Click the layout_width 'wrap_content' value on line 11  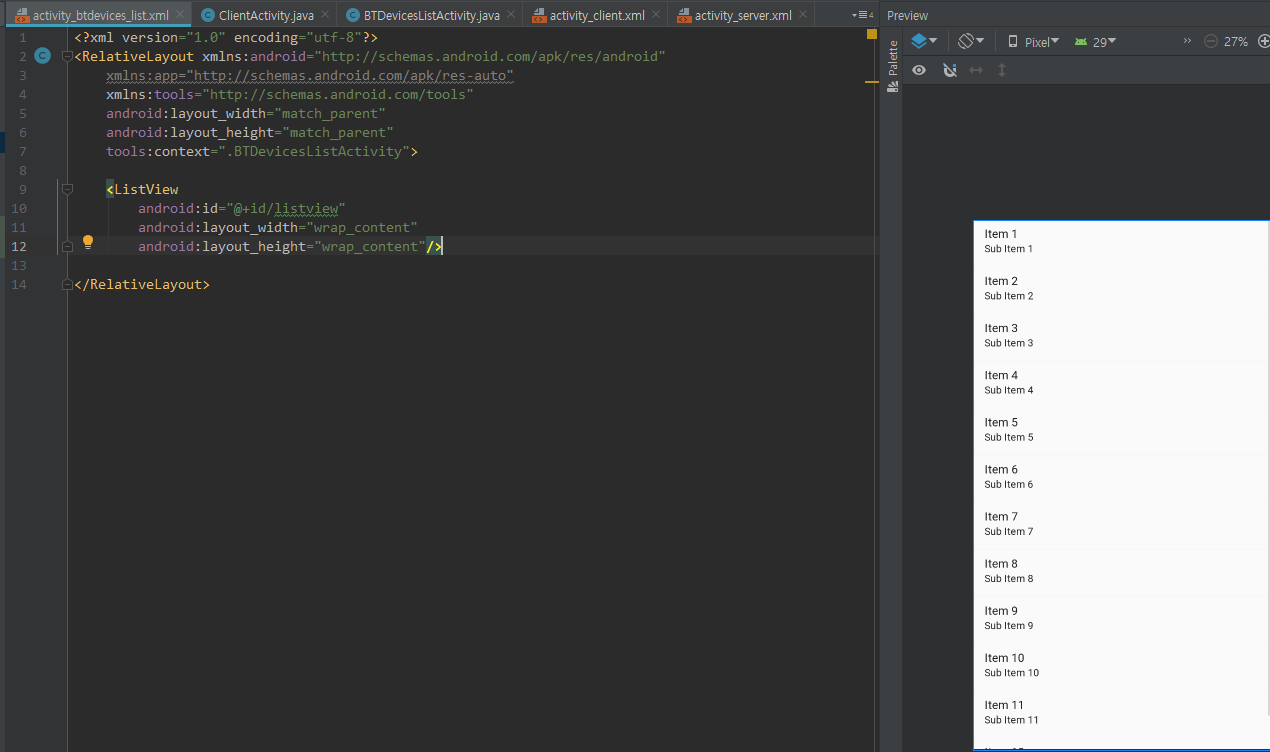pos(363,227)
